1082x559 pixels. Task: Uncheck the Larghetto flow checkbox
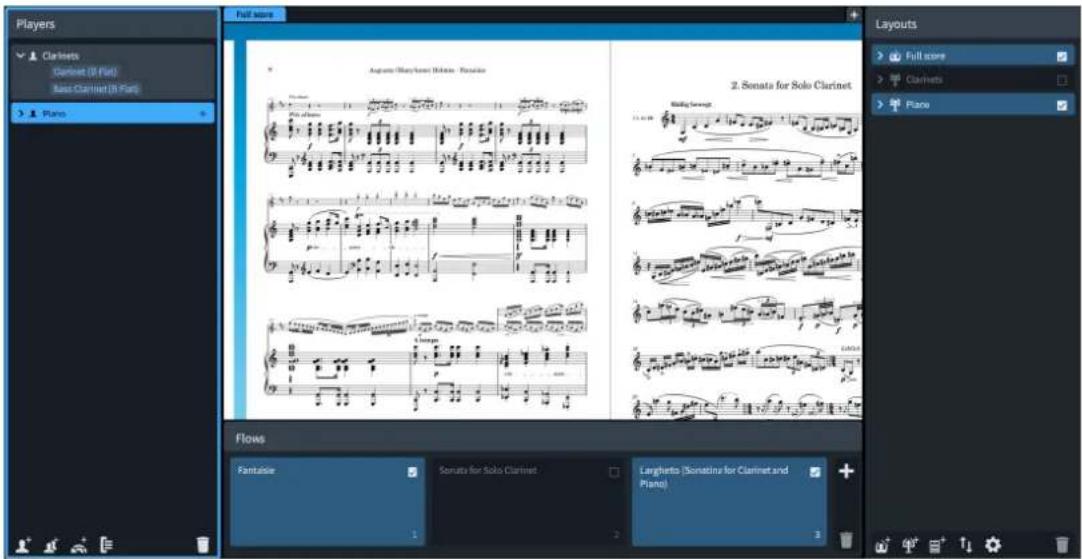[x=814, y=472]
